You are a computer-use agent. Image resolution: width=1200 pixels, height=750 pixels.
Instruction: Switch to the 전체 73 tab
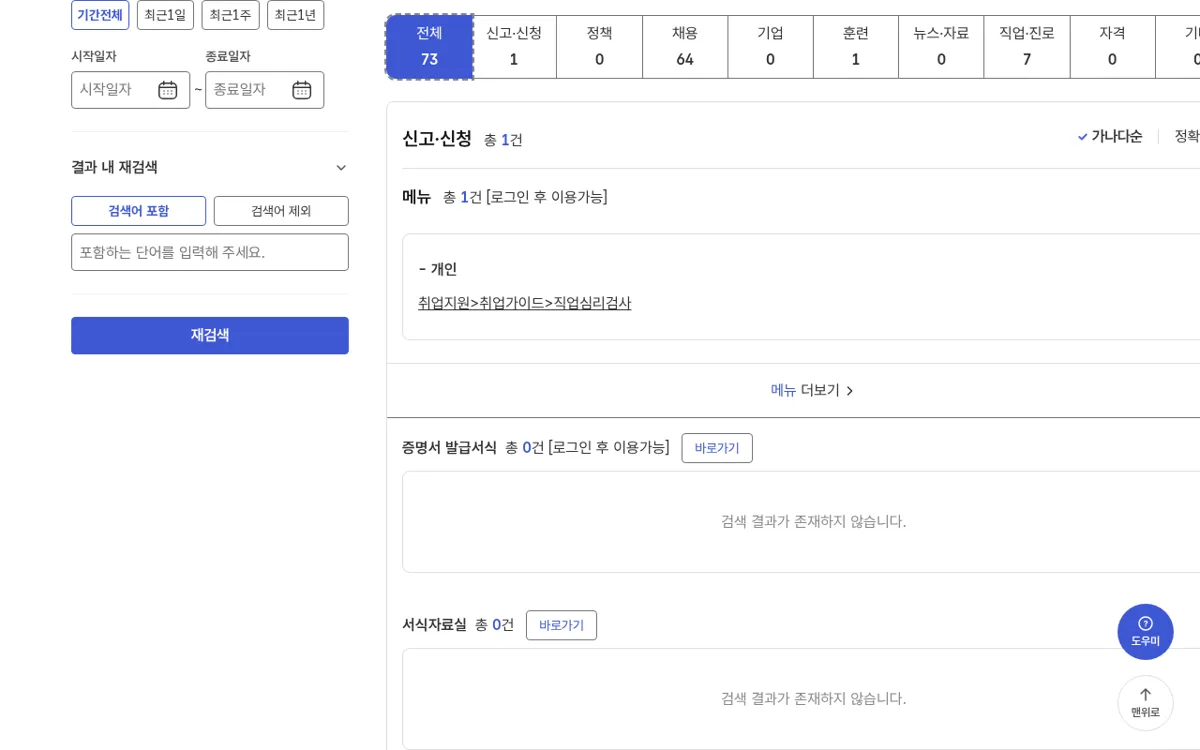click(x=429, y=46)
